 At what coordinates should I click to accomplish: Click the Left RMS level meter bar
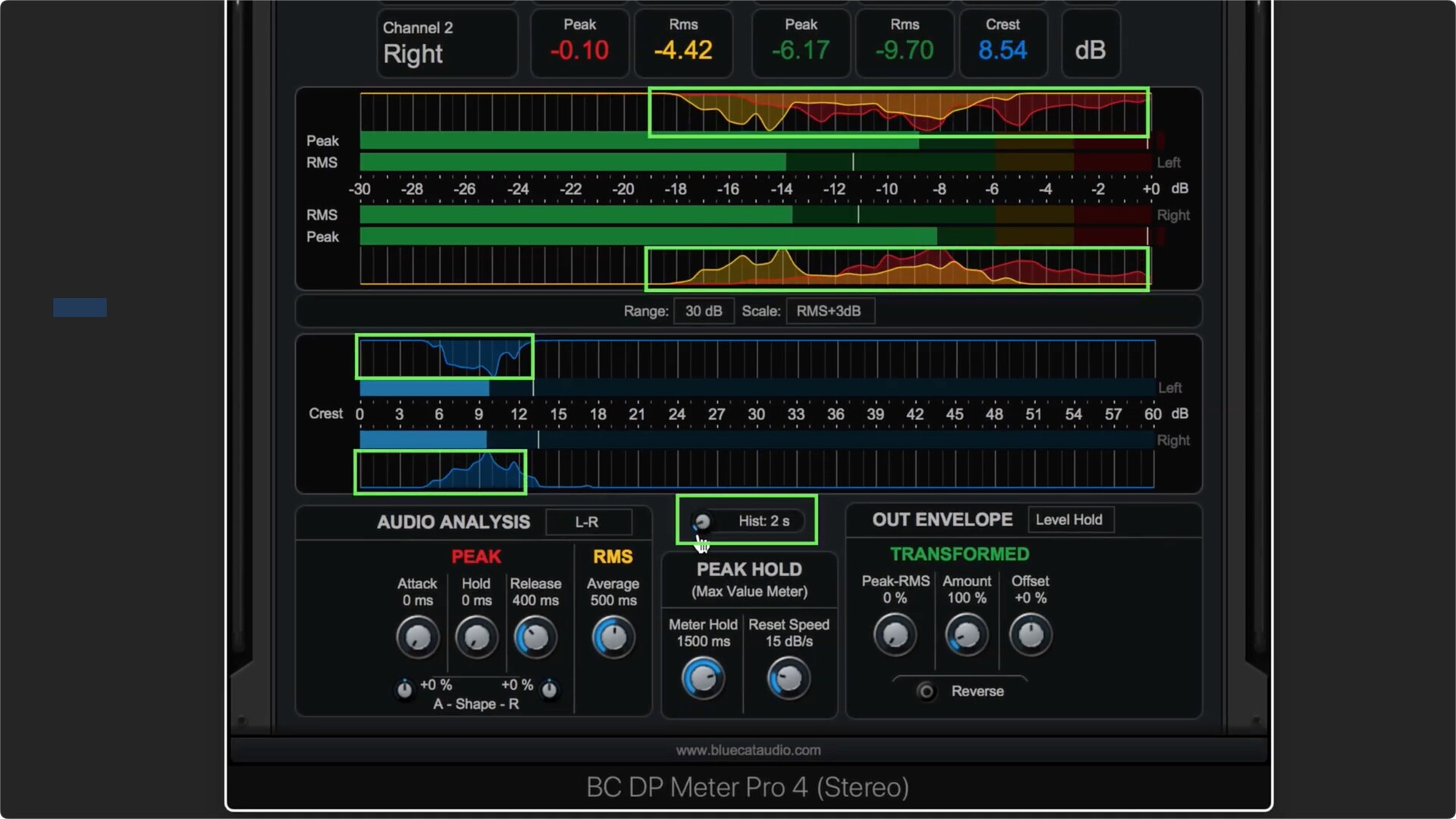point(755,162)
